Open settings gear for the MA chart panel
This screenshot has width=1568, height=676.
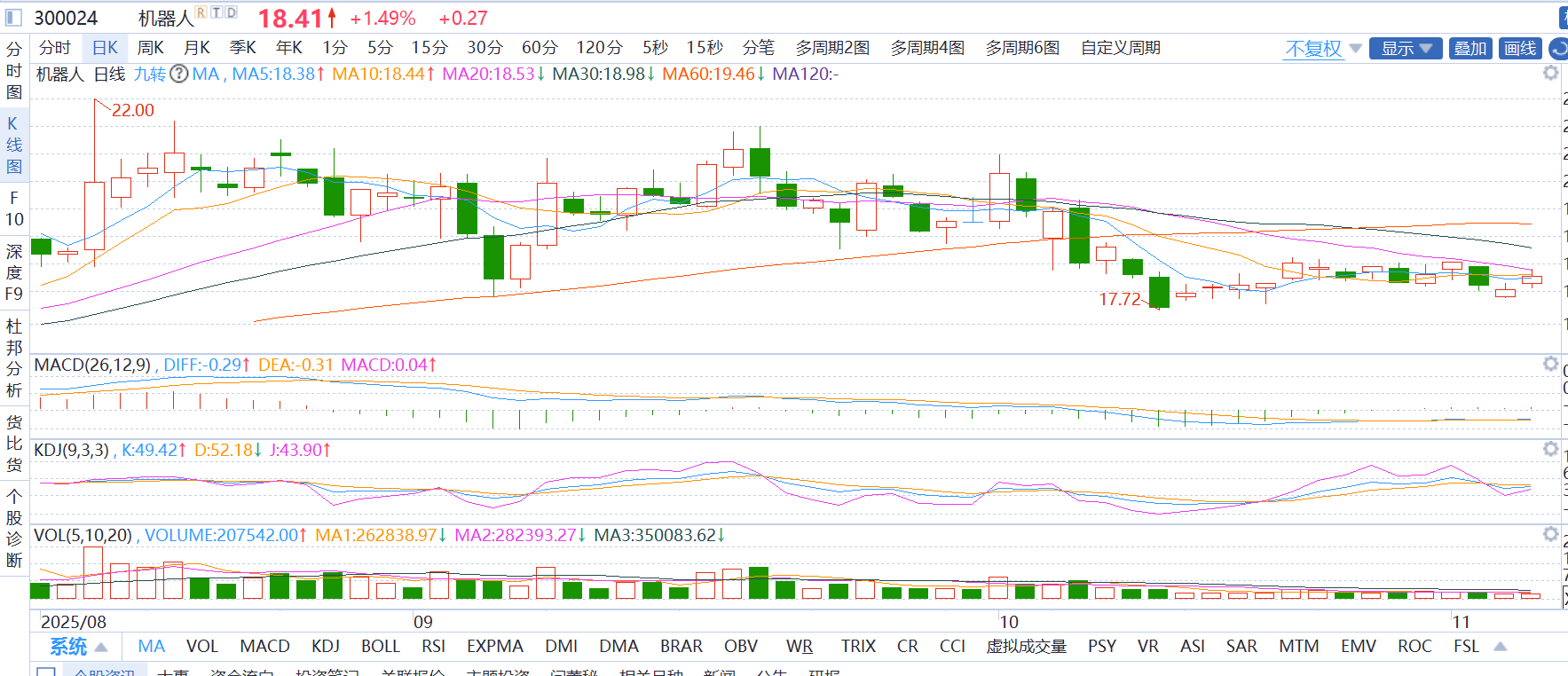pyautogui.click(x=1550, y=73)
